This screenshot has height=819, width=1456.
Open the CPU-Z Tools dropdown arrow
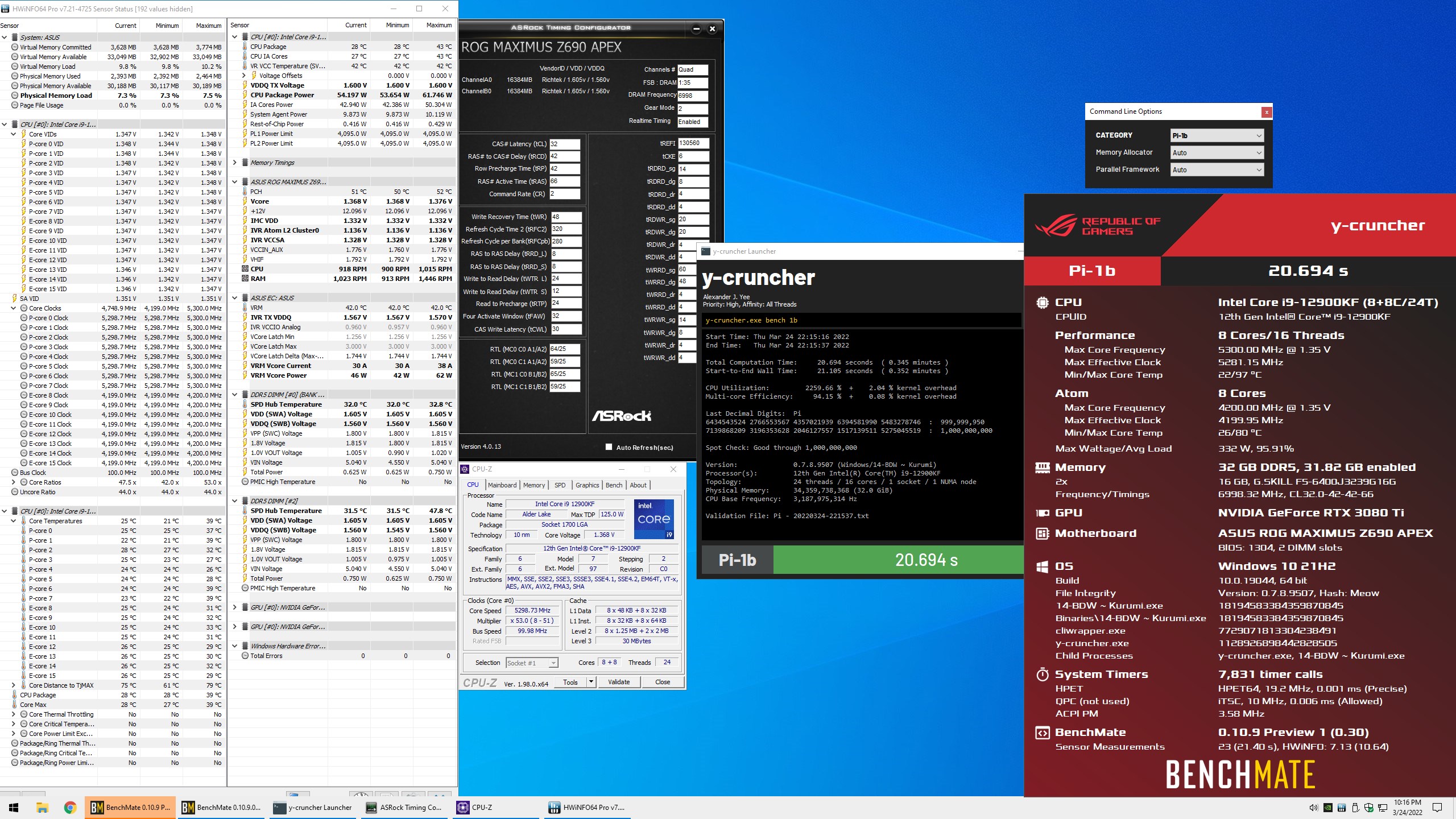pyautogui.click(x=591, y=682)
